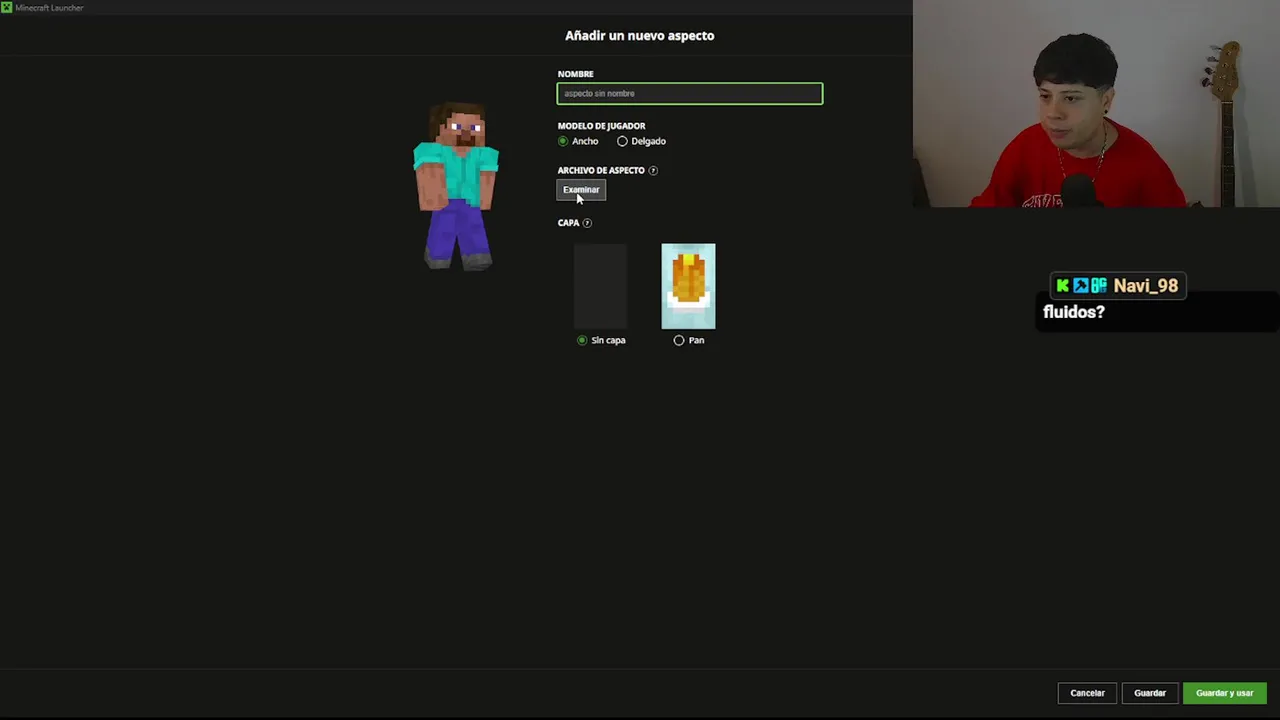Click the NOMBRE field label
The image size is (1280, 720).
[x=575, y=74]
